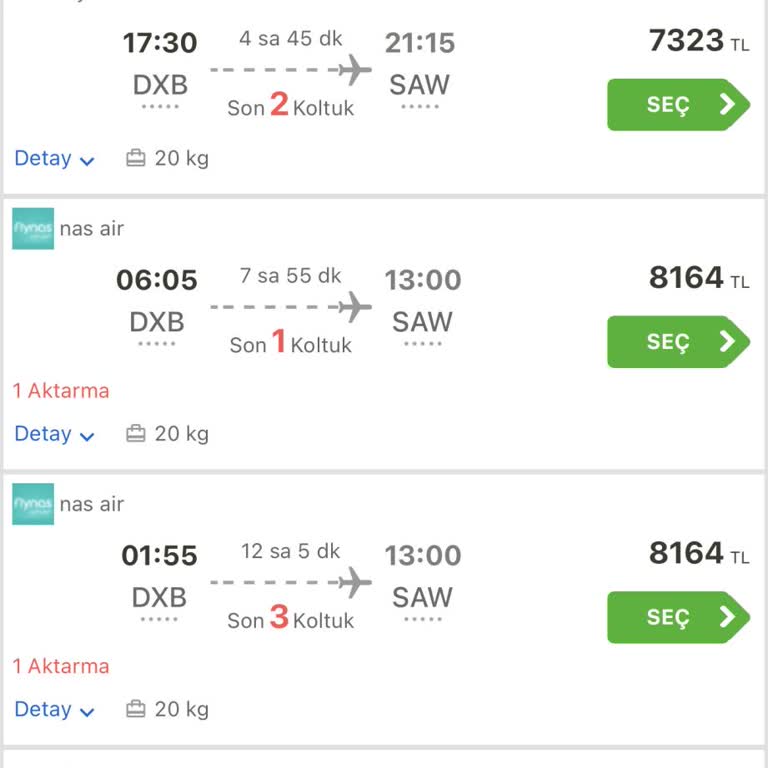This screenshot has height=768, width=768.
Task: Click baggage icon on 06:05 flight
Action: (x=136, y=434)
